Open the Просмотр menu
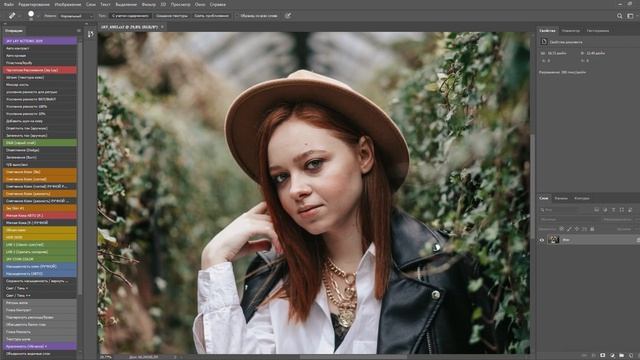640x360 pixels. point(180,4)
